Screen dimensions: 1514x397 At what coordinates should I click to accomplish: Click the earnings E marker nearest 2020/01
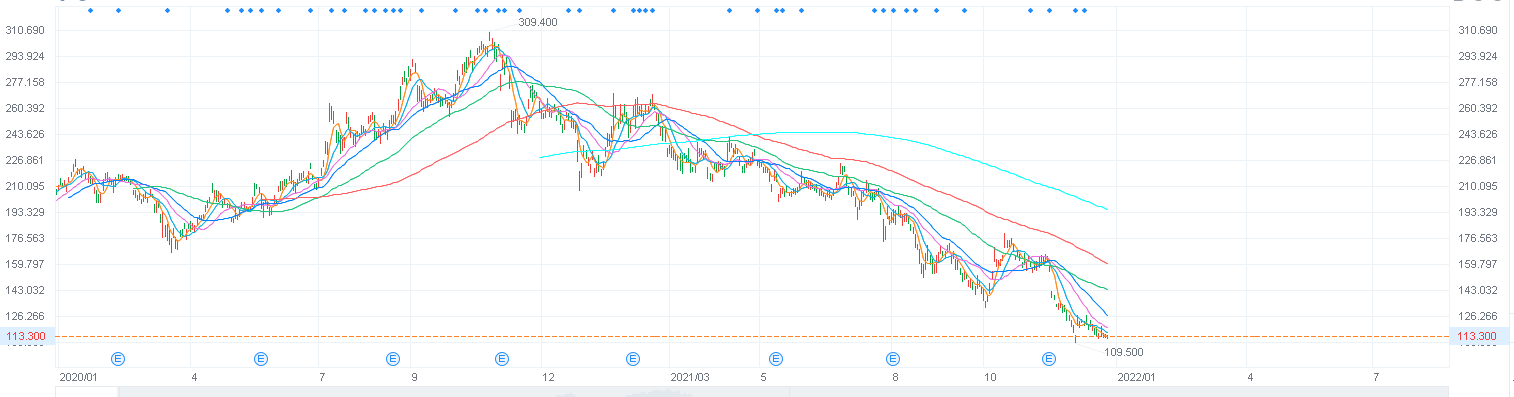[118, 358]
